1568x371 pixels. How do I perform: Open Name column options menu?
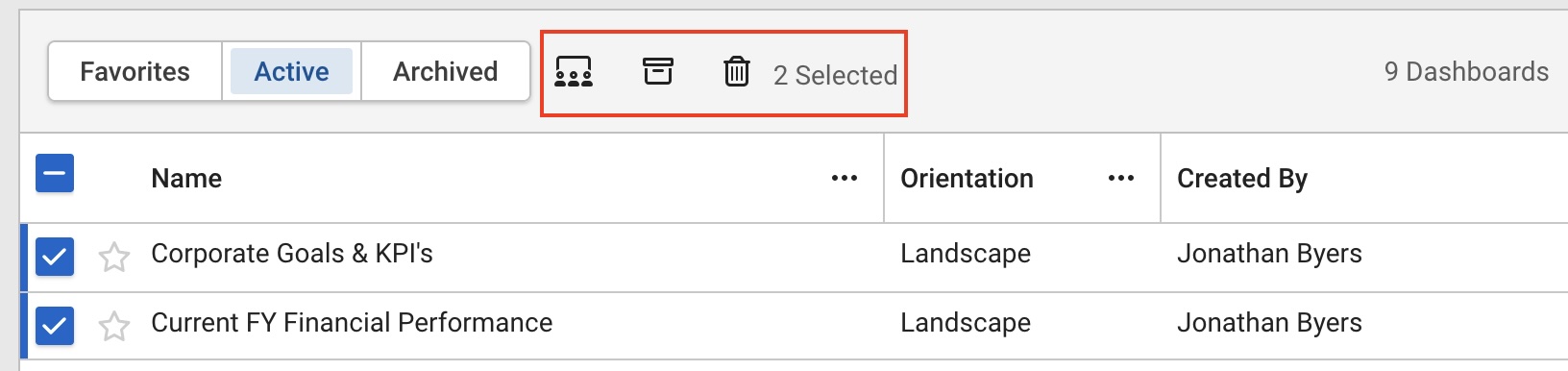pyautogui.click(x=845, y=179)
